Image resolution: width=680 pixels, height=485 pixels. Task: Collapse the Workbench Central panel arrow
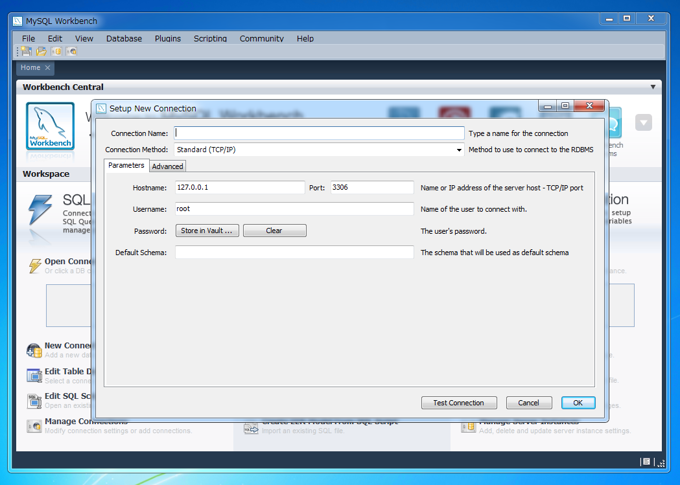653,87
